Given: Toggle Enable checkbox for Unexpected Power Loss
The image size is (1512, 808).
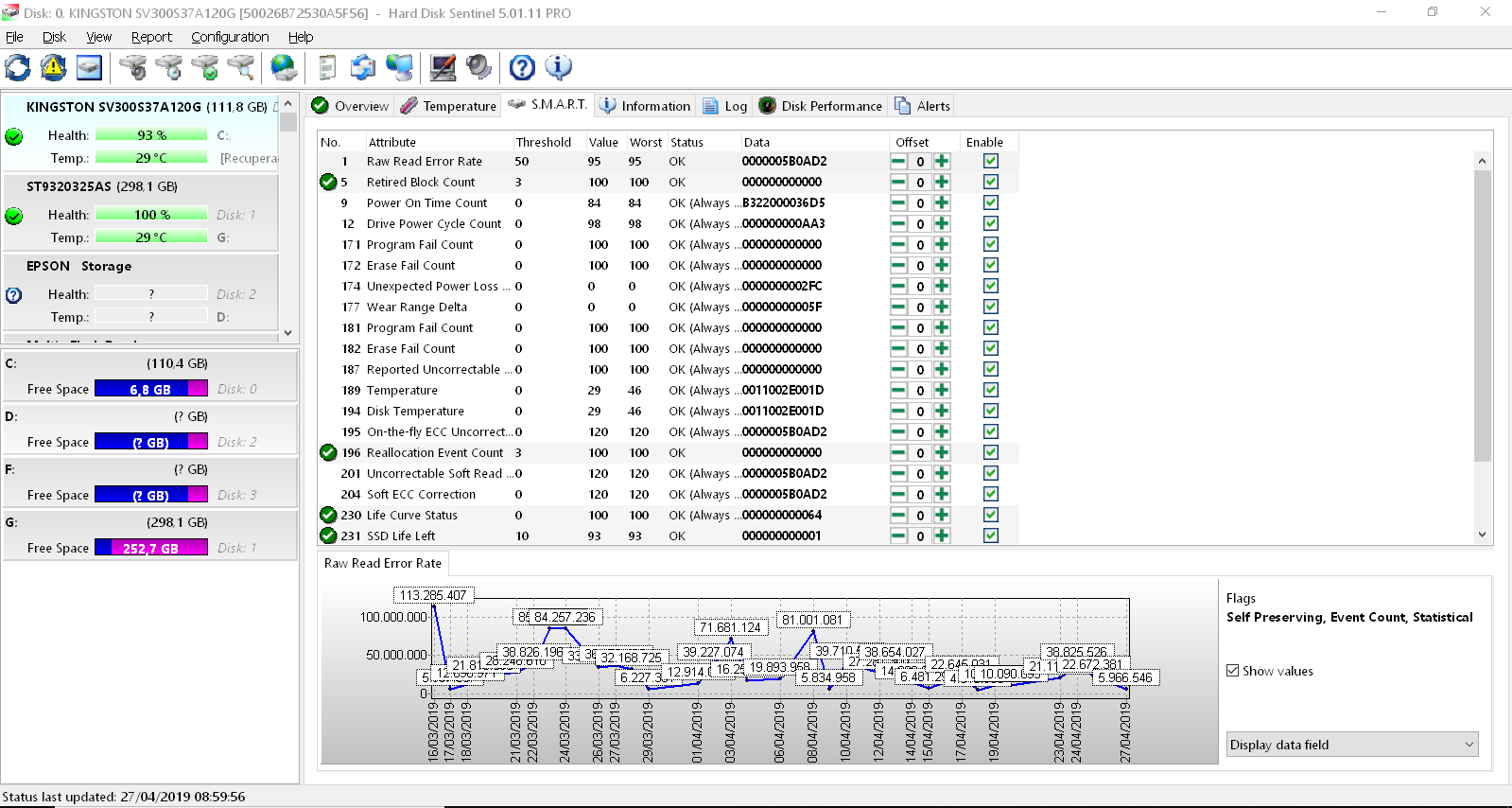Looking at the screenshot, I should coord(991,286).
